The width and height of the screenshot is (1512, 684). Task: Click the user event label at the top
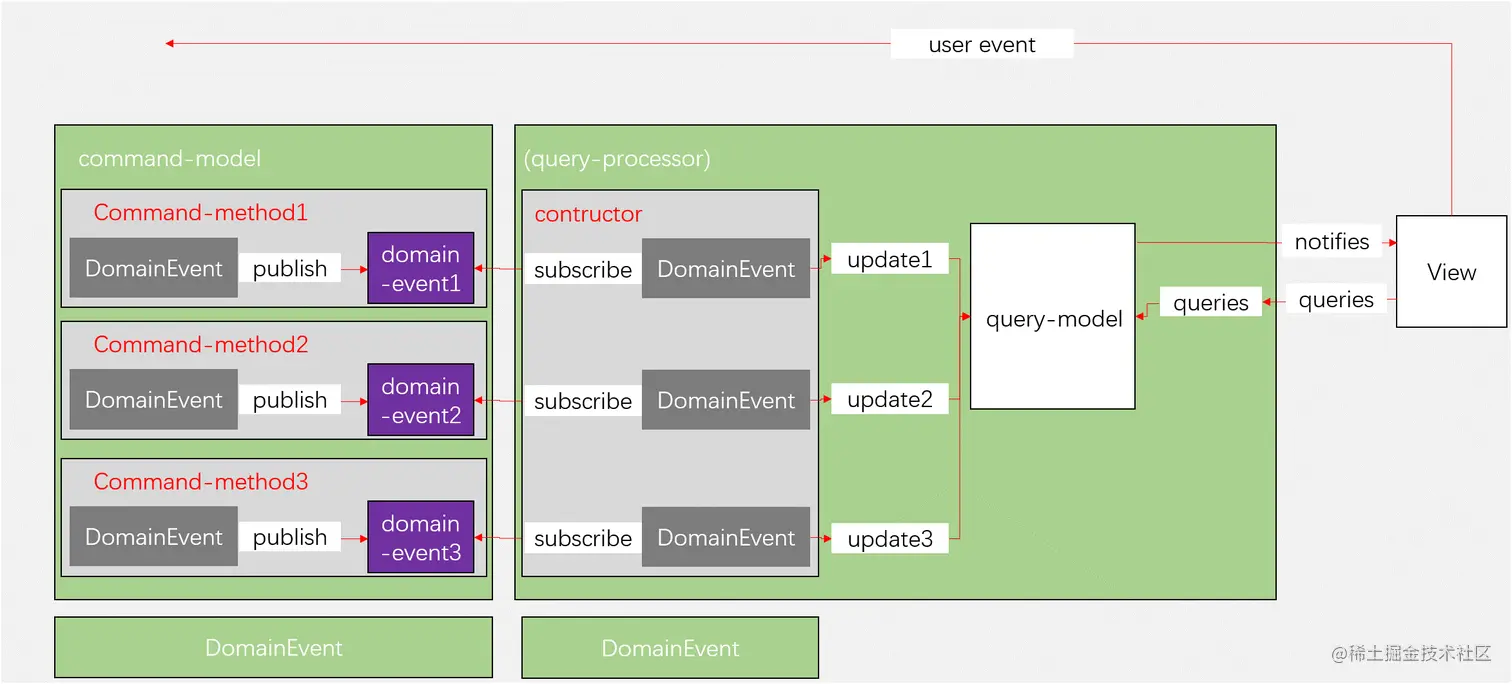point(981,44)
